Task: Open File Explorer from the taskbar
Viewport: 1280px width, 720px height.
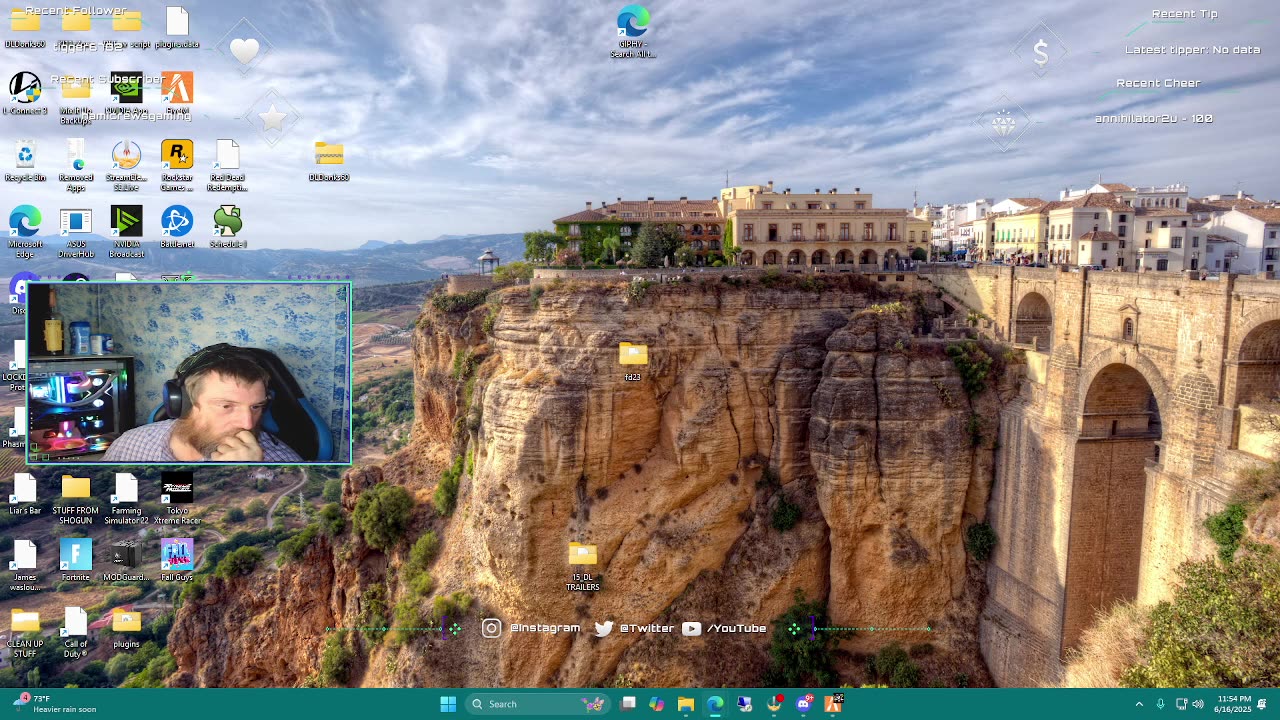Action: 686,704
